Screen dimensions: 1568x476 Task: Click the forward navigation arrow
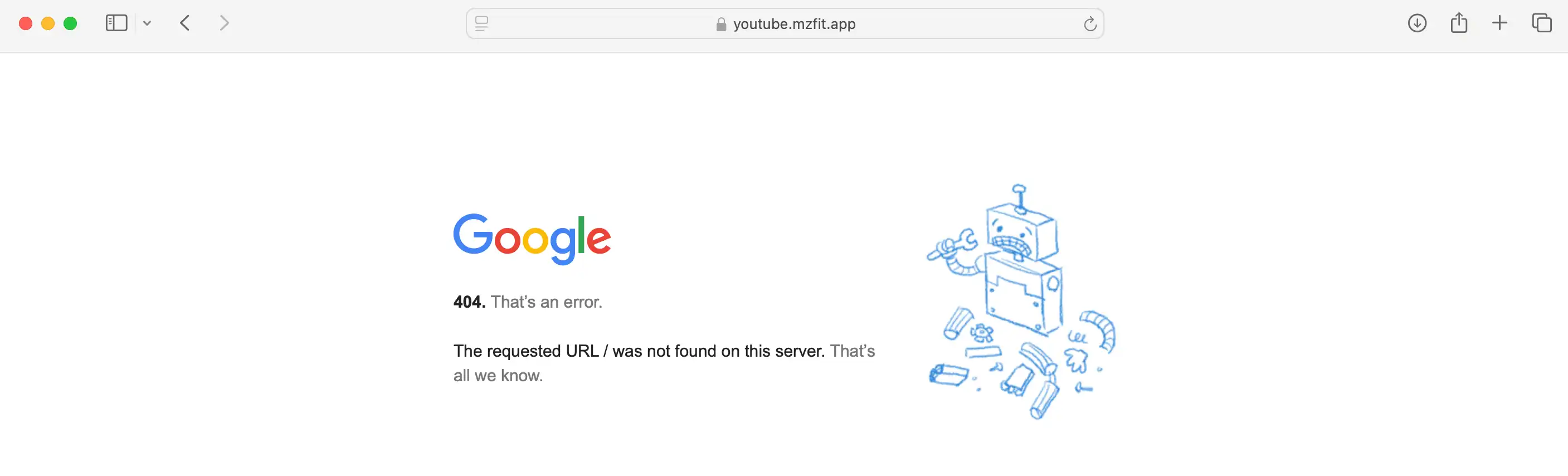point(224,23)
